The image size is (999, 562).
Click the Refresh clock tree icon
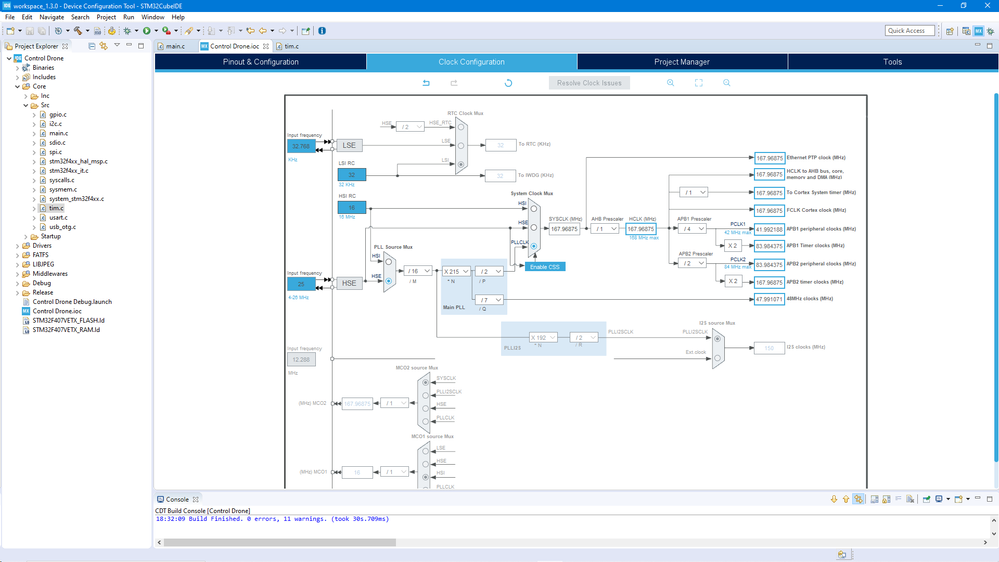508,83
